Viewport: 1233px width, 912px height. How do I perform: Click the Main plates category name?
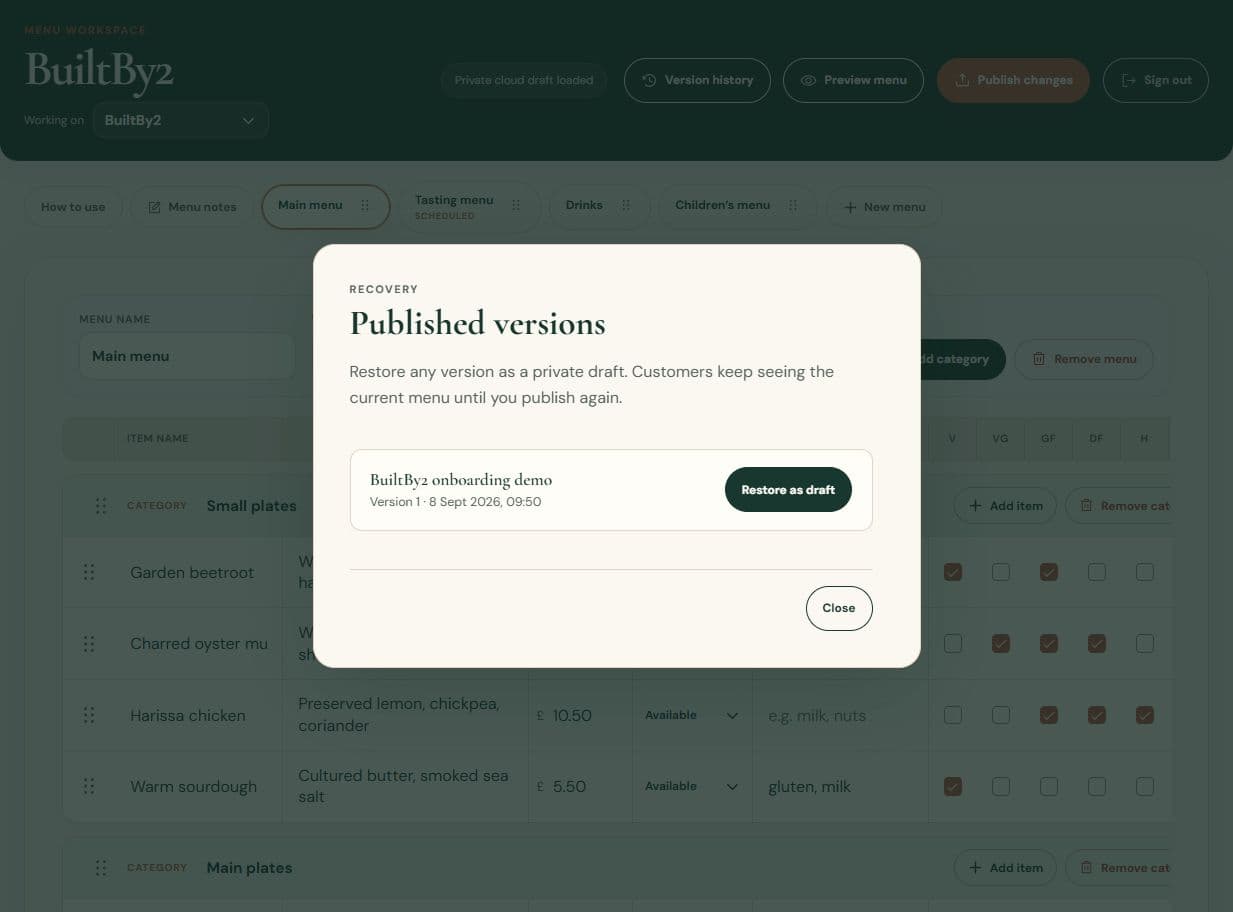coord(249,868)
